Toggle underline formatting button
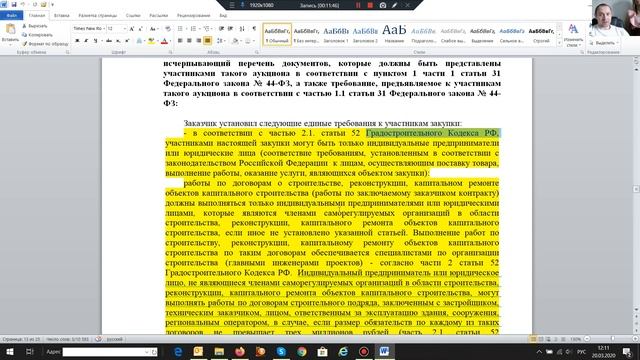 [x=96, y=41]
